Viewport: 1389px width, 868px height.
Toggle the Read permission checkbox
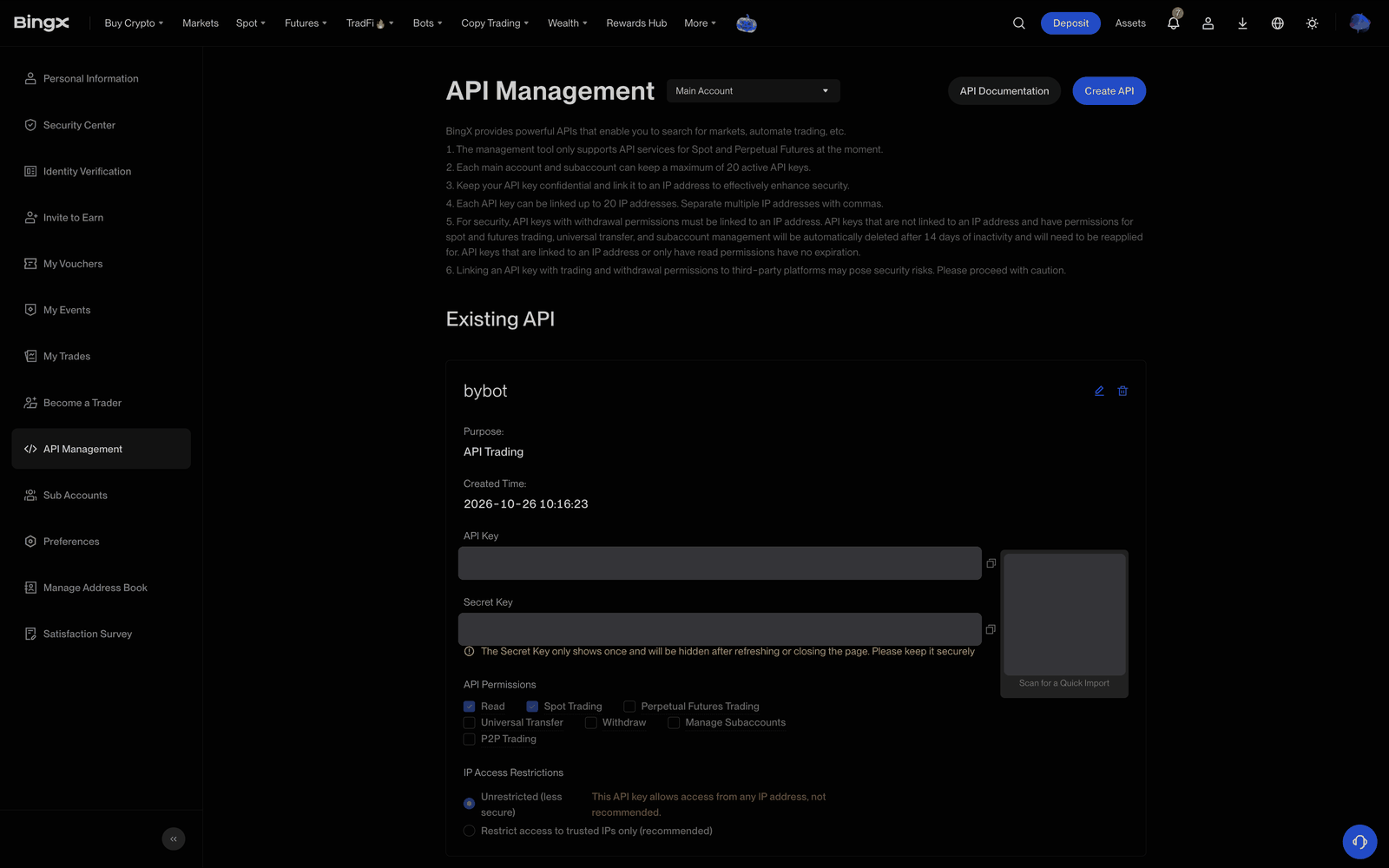(x=470, y=707)
